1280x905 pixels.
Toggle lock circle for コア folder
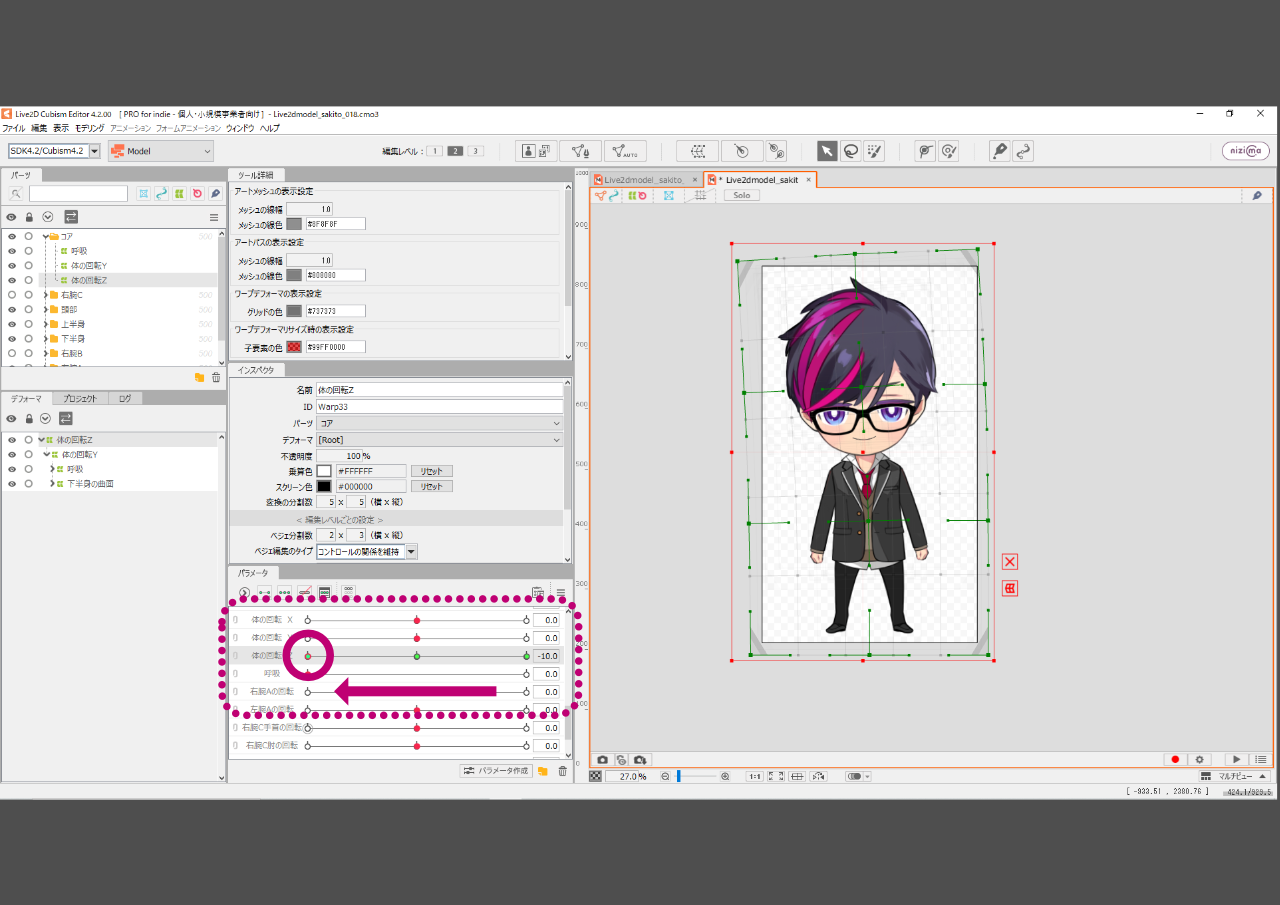tap(28, 237)
